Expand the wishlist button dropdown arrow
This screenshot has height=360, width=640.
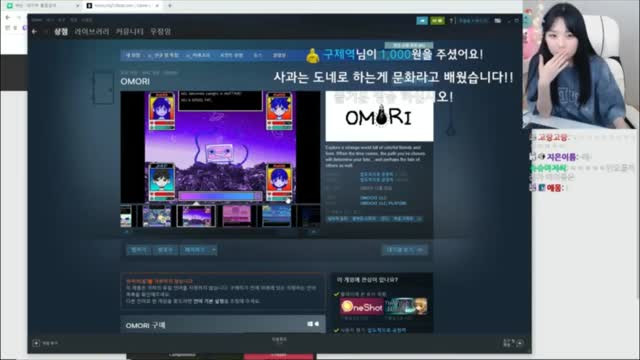pyautogui.click(x=213, y=250)
